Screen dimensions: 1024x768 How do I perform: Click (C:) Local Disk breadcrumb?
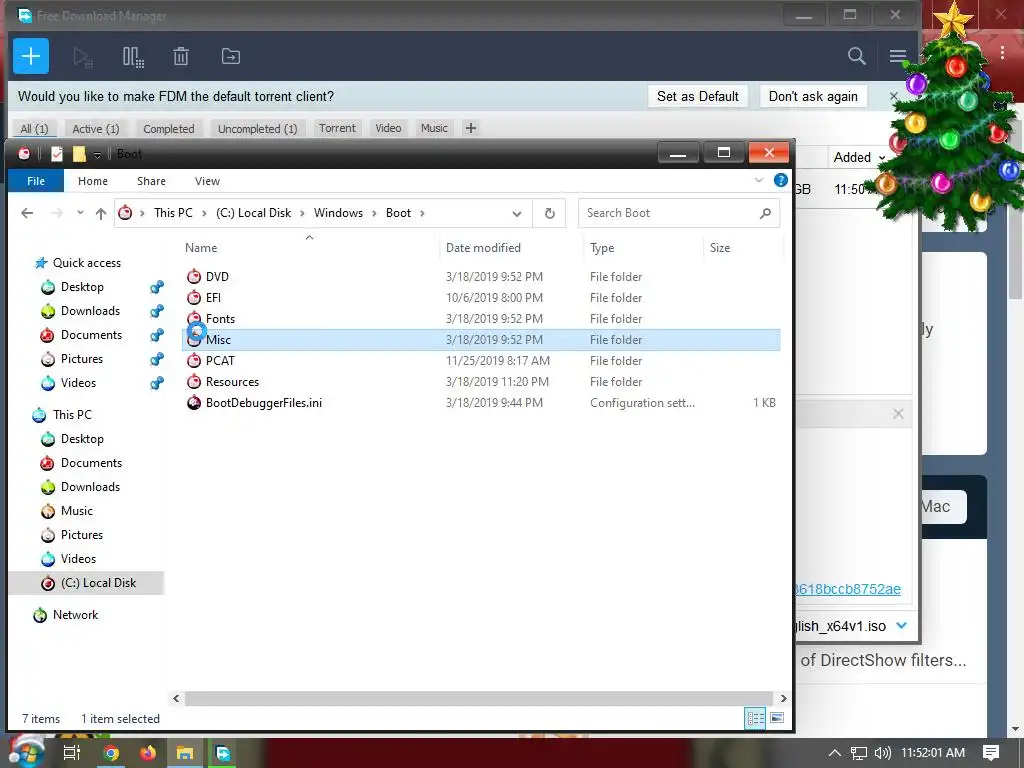[253, 213]
